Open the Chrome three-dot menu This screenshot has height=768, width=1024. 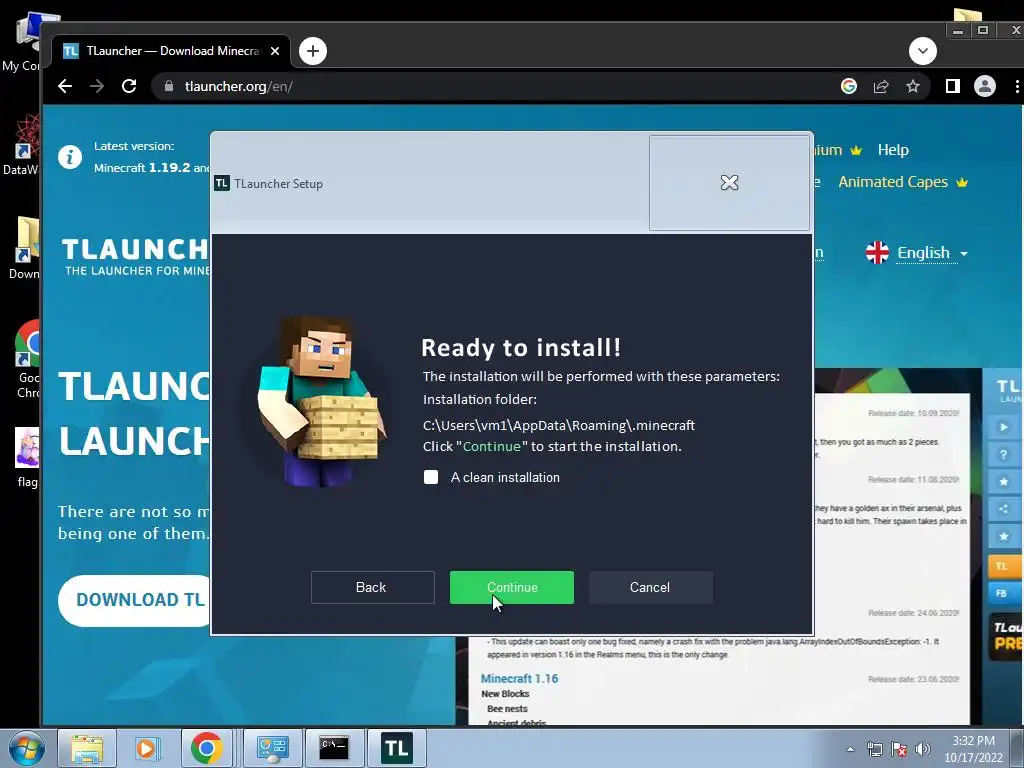click(1016, 86)
